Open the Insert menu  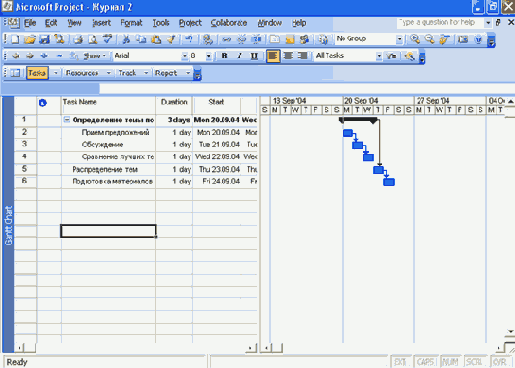click(x=101, y=23)
